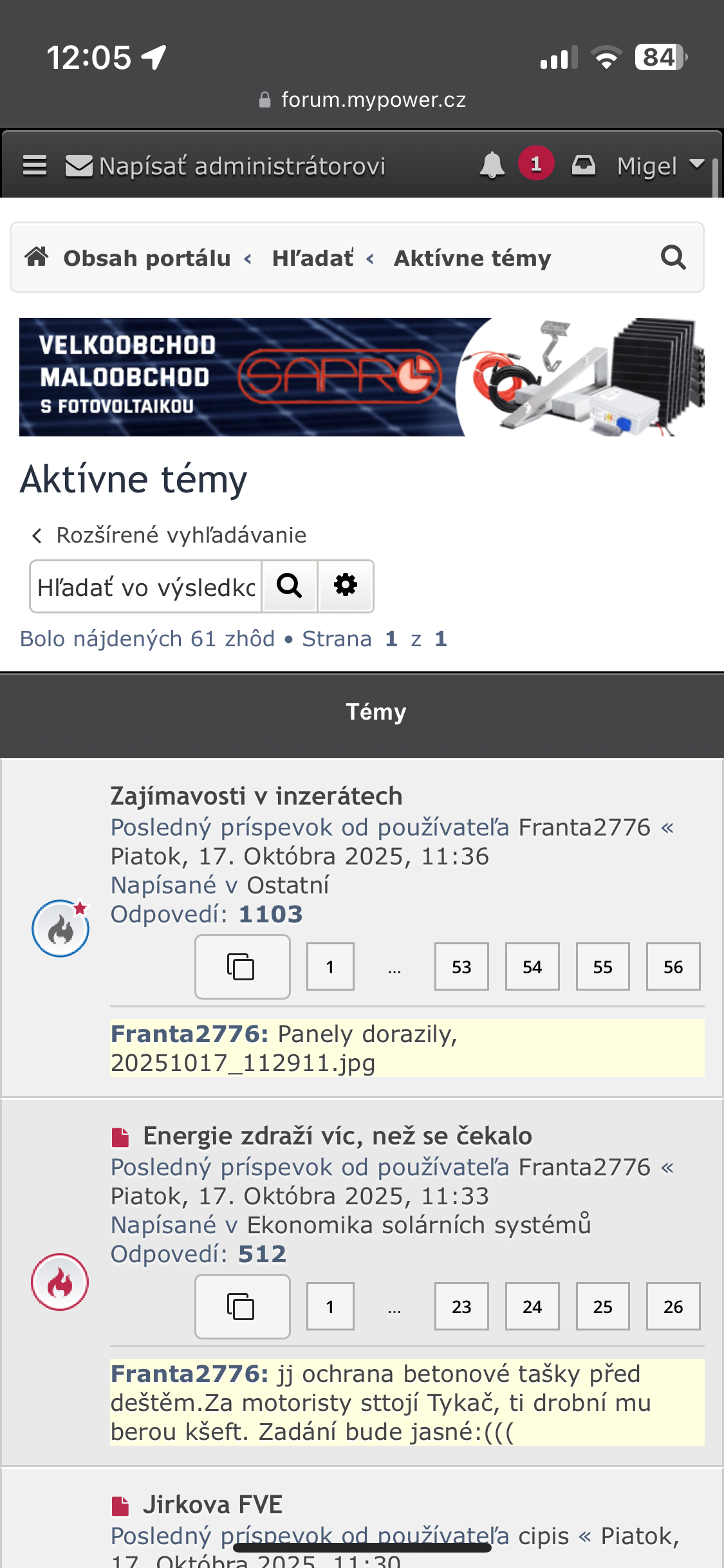Click the Energie zdraží topic flame icon
Viewport: 724px width, 1568px height.
(60, 1282)
